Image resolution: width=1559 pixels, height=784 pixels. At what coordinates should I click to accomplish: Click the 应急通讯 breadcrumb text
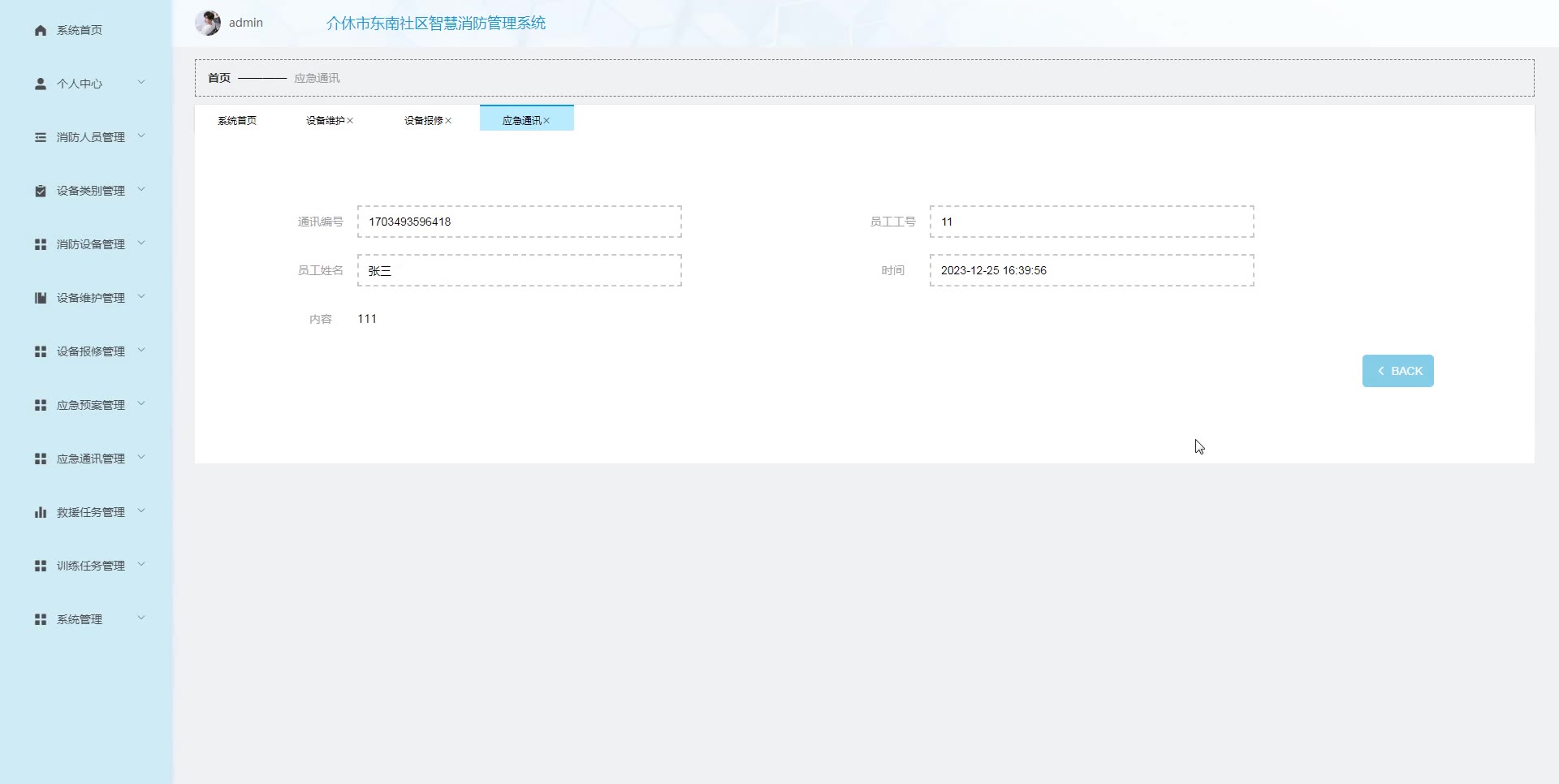(x=317, y=78)
